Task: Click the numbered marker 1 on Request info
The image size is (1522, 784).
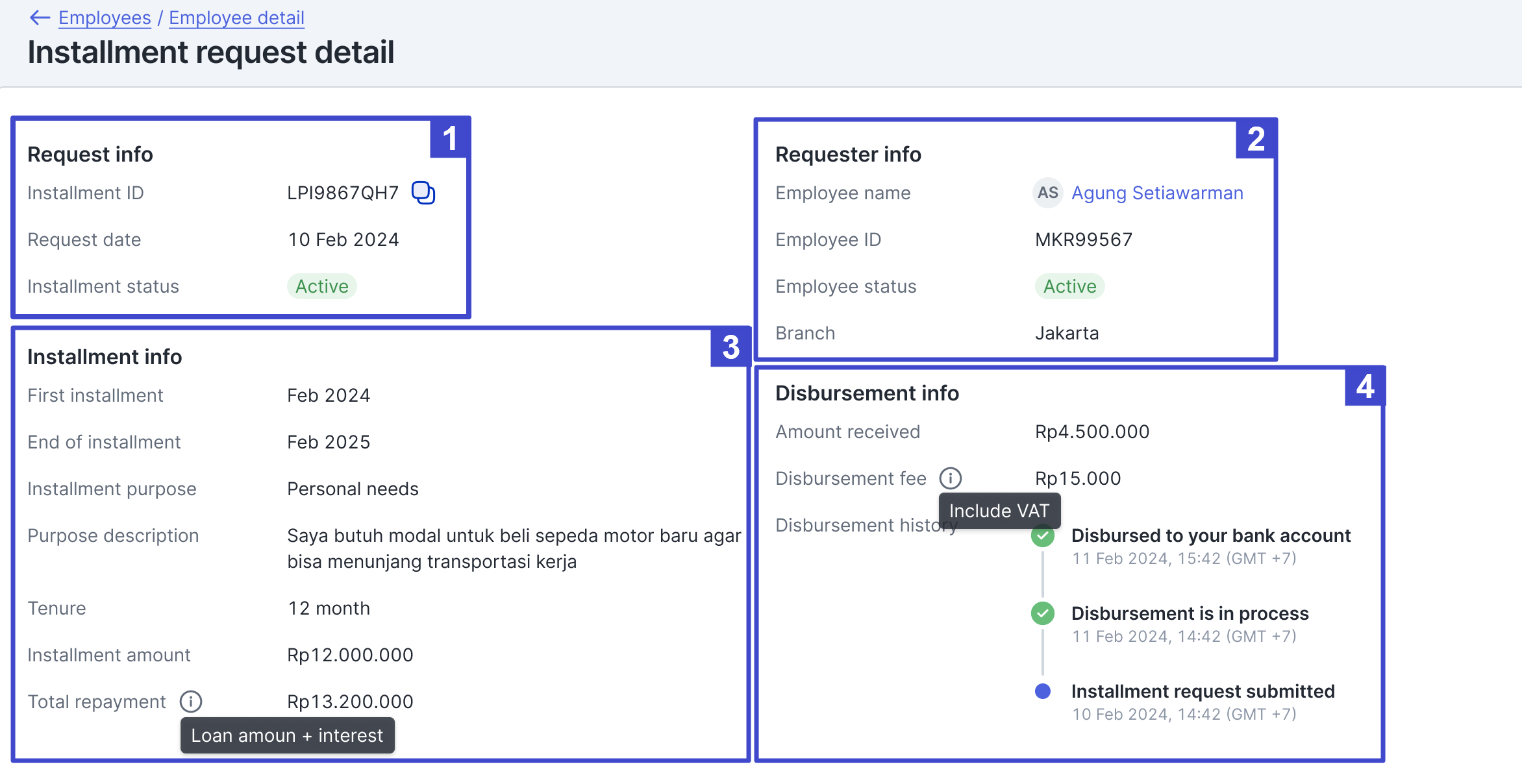Action: (x=451, y=139)
